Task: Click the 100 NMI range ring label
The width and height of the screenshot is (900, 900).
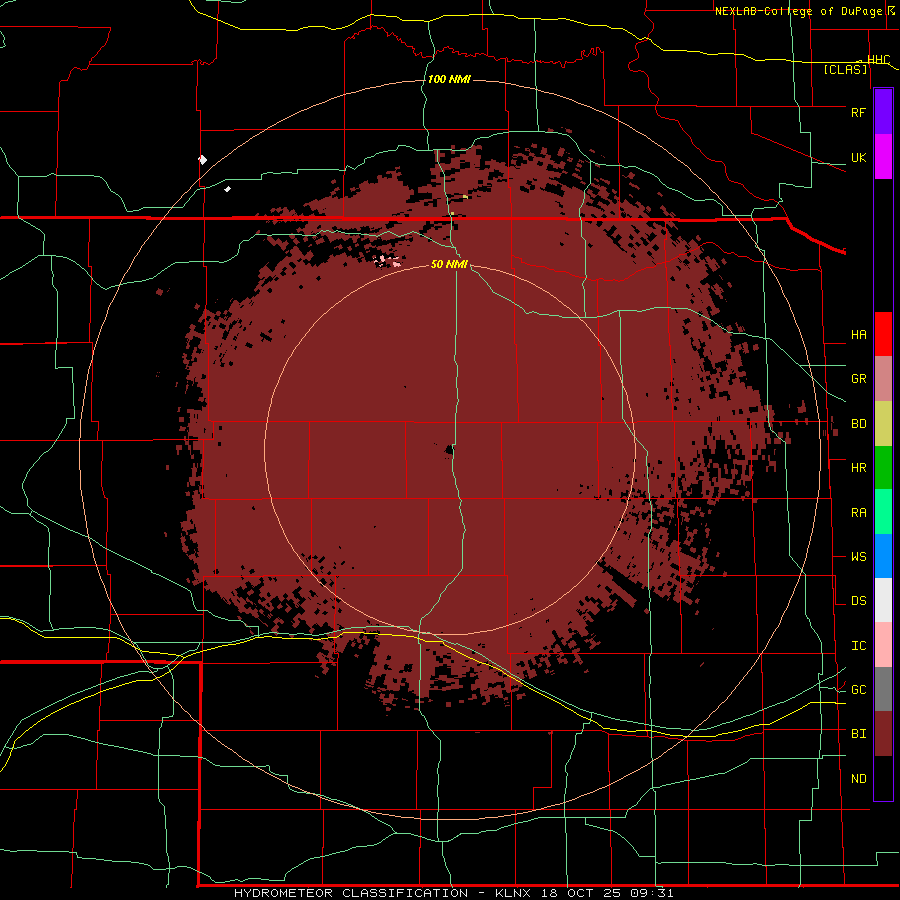Action: [x=449, y=79]
